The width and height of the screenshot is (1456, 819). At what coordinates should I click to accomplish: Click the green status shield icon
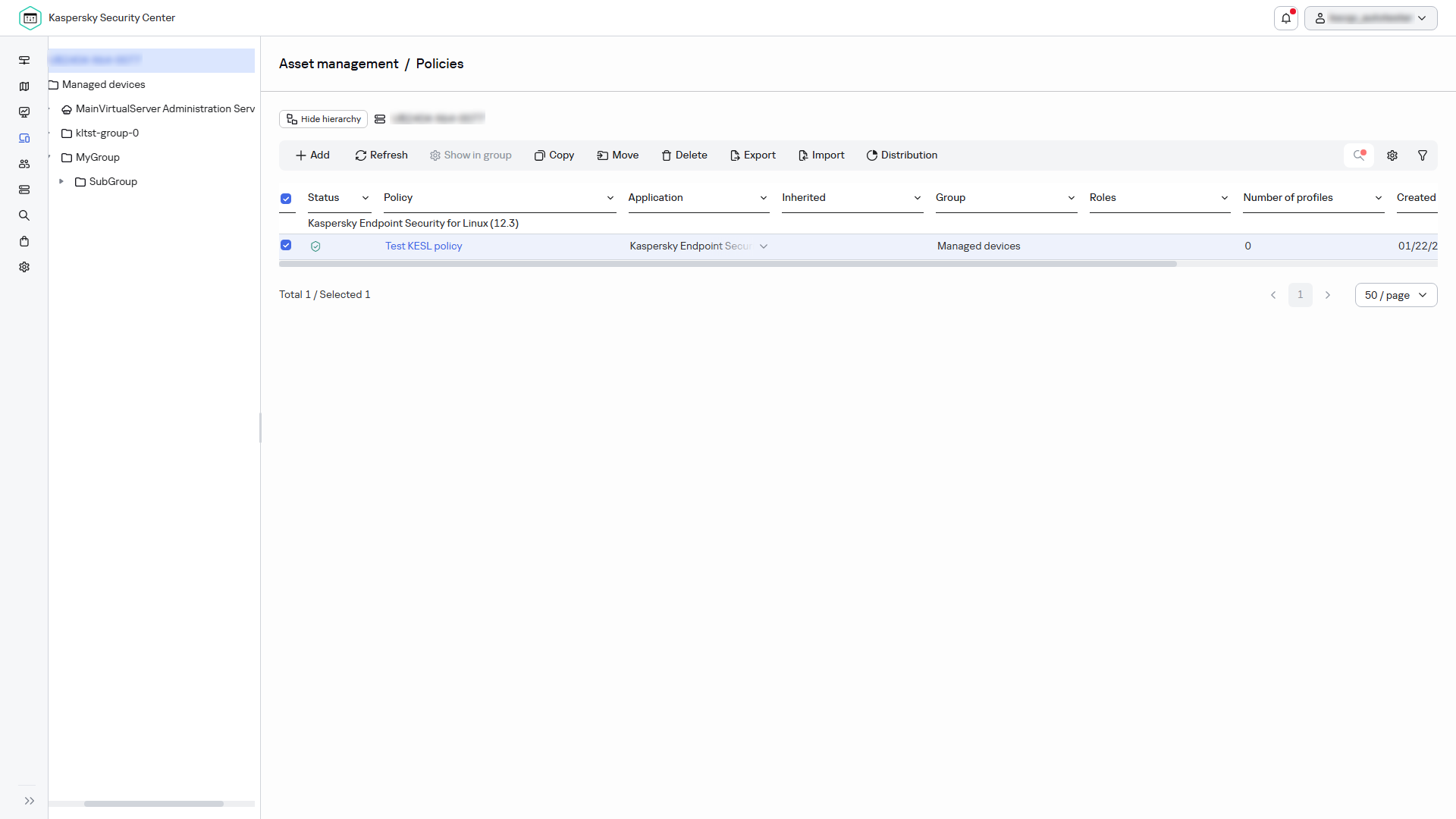315,246
